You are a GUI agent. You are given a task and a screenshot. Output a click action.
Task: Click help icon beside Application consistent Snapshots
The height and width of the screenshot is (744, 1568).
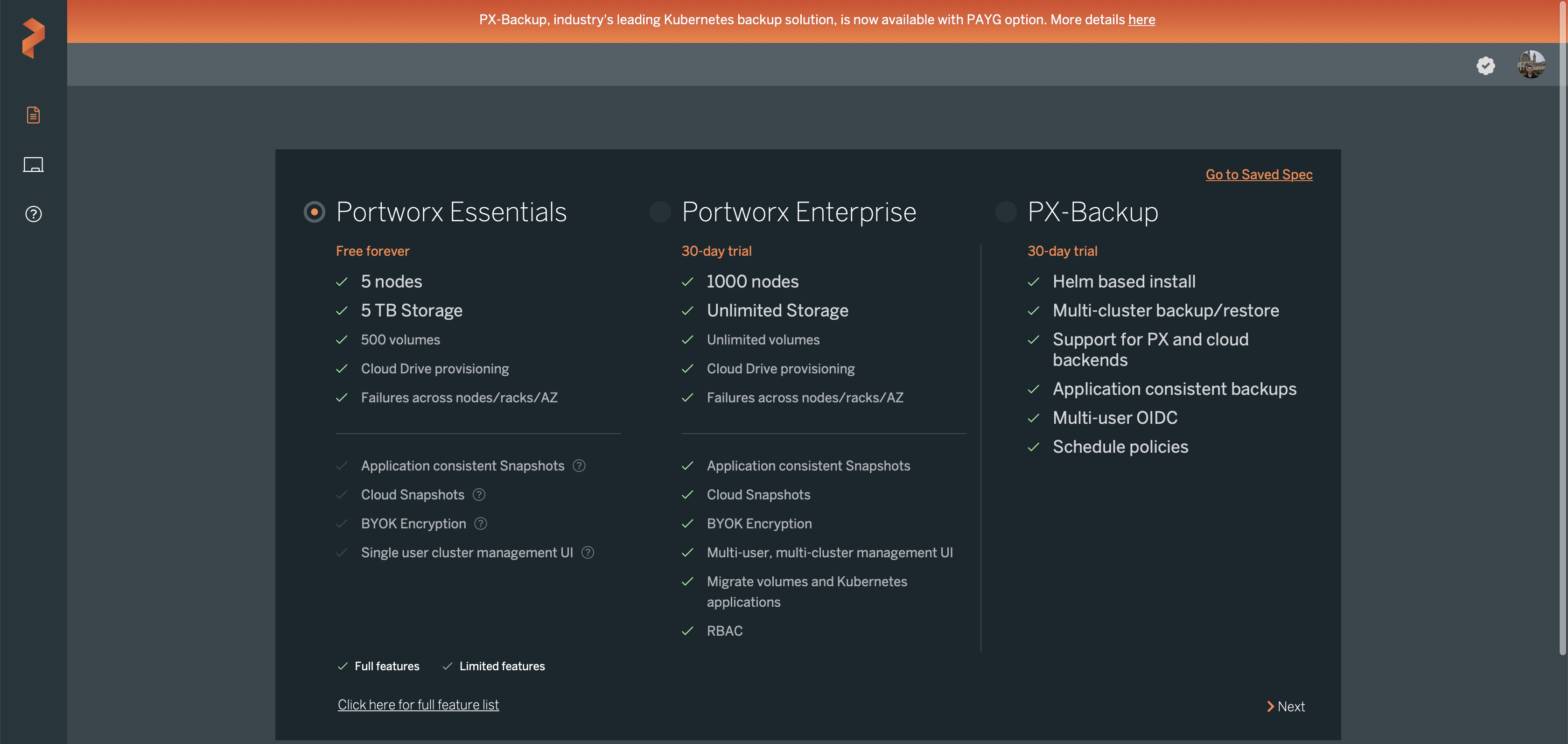[x=579, y=466]
